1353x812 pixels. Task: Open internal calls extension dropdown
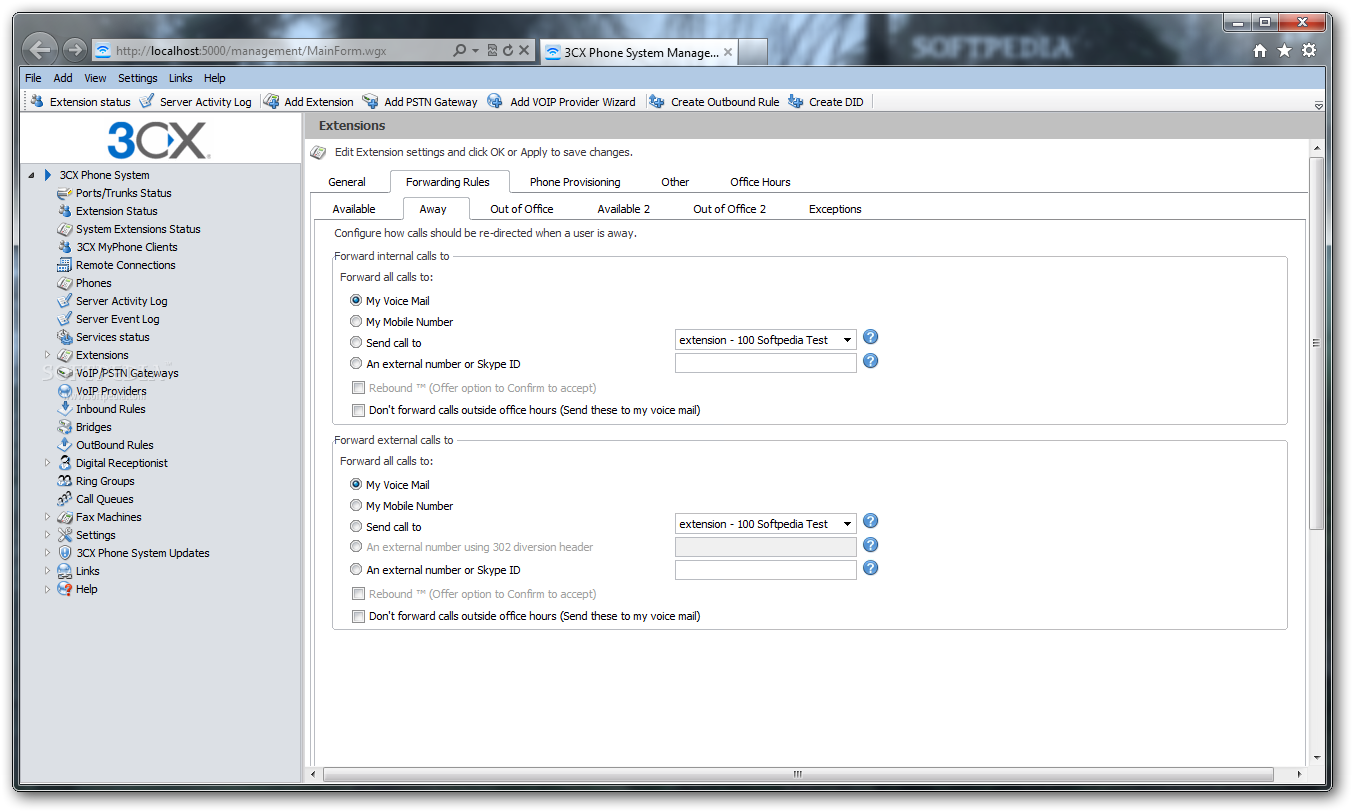766,340
